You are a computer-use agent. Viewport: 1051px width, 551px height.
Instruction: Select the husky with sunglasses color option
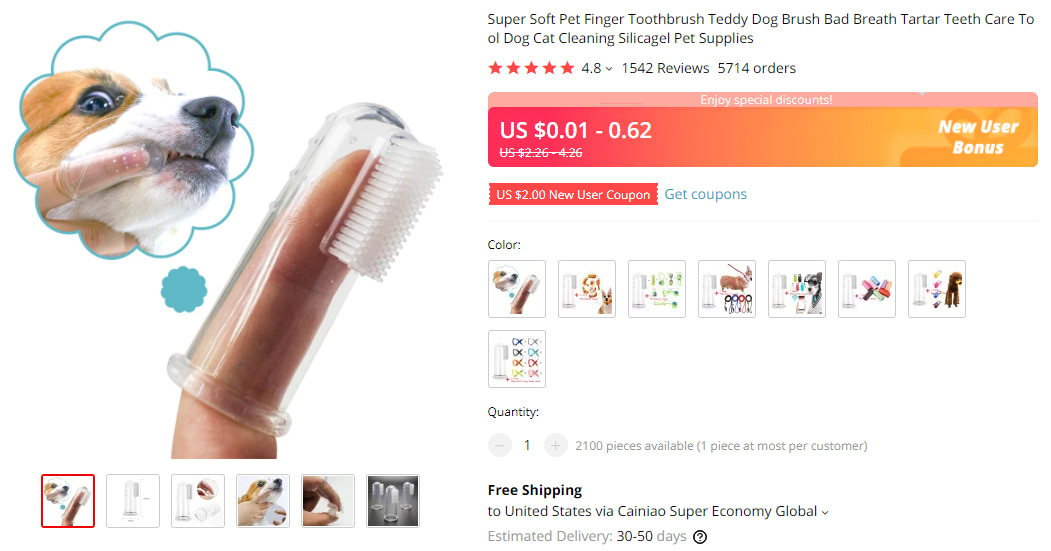pos(797,289)
